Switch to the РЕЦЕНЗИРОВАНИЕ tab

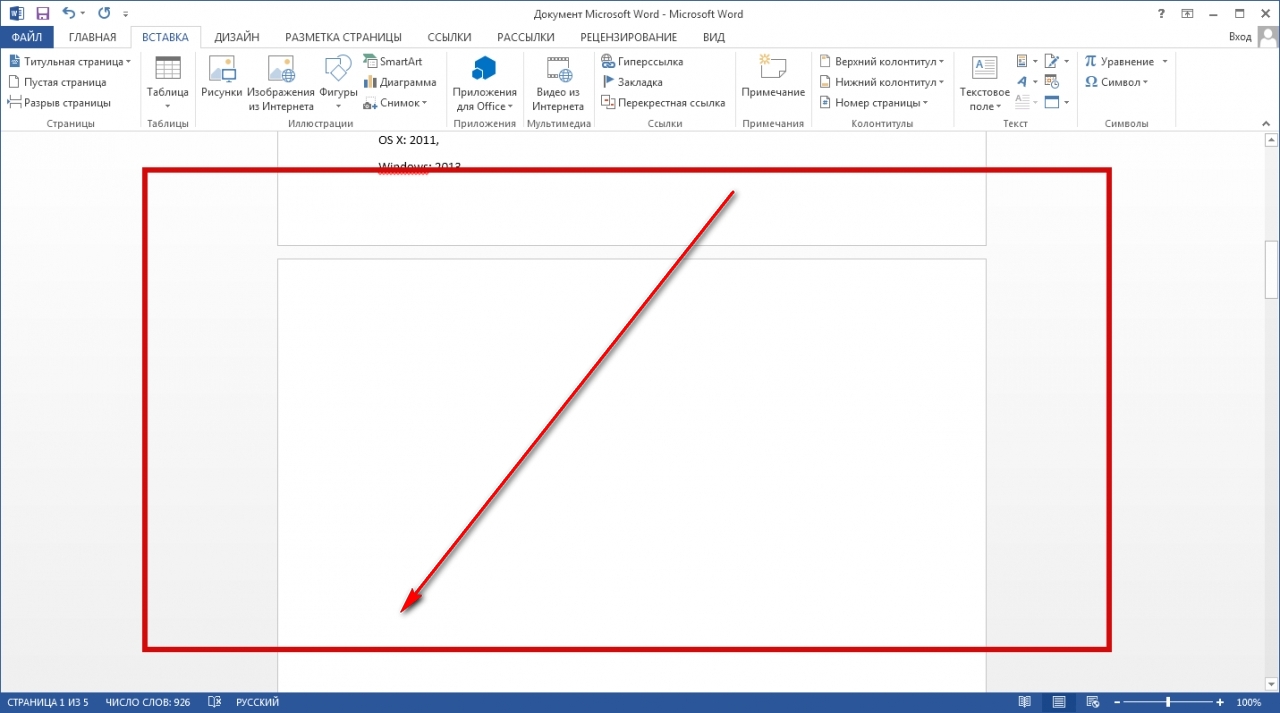(x=628, y=37)
